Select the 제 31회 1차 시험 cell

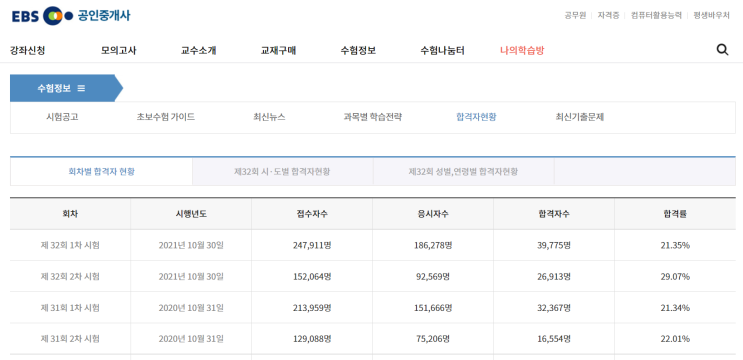[x=70, y=308]
